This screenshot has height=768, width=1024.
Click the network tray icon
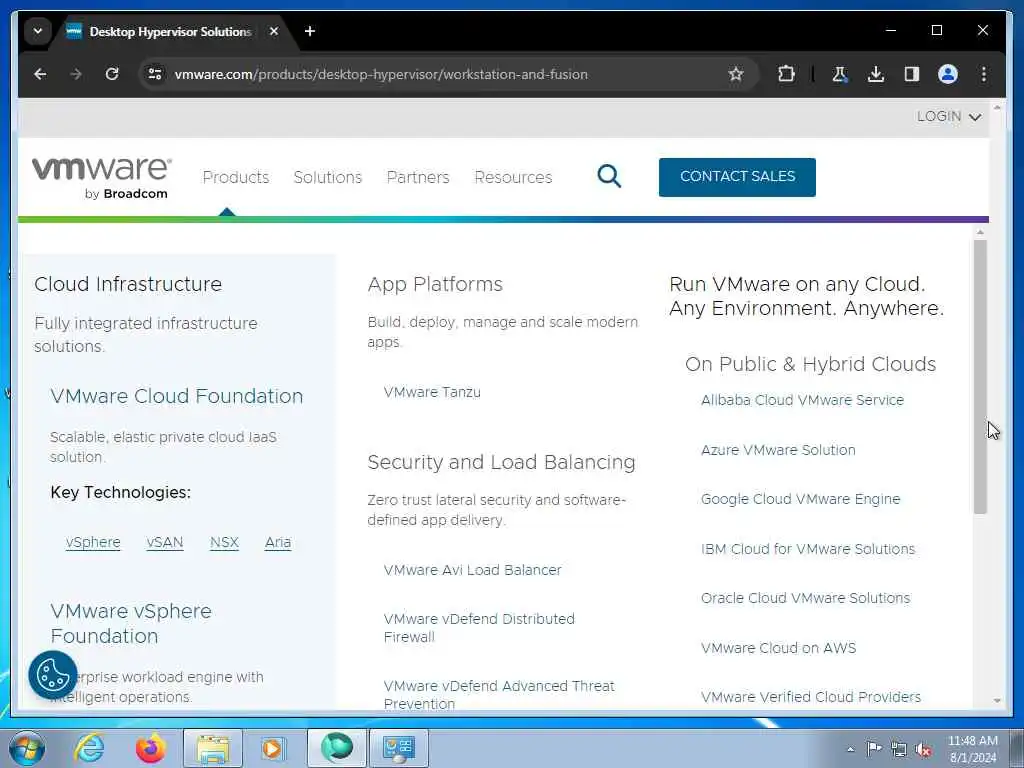pos(899,749)
